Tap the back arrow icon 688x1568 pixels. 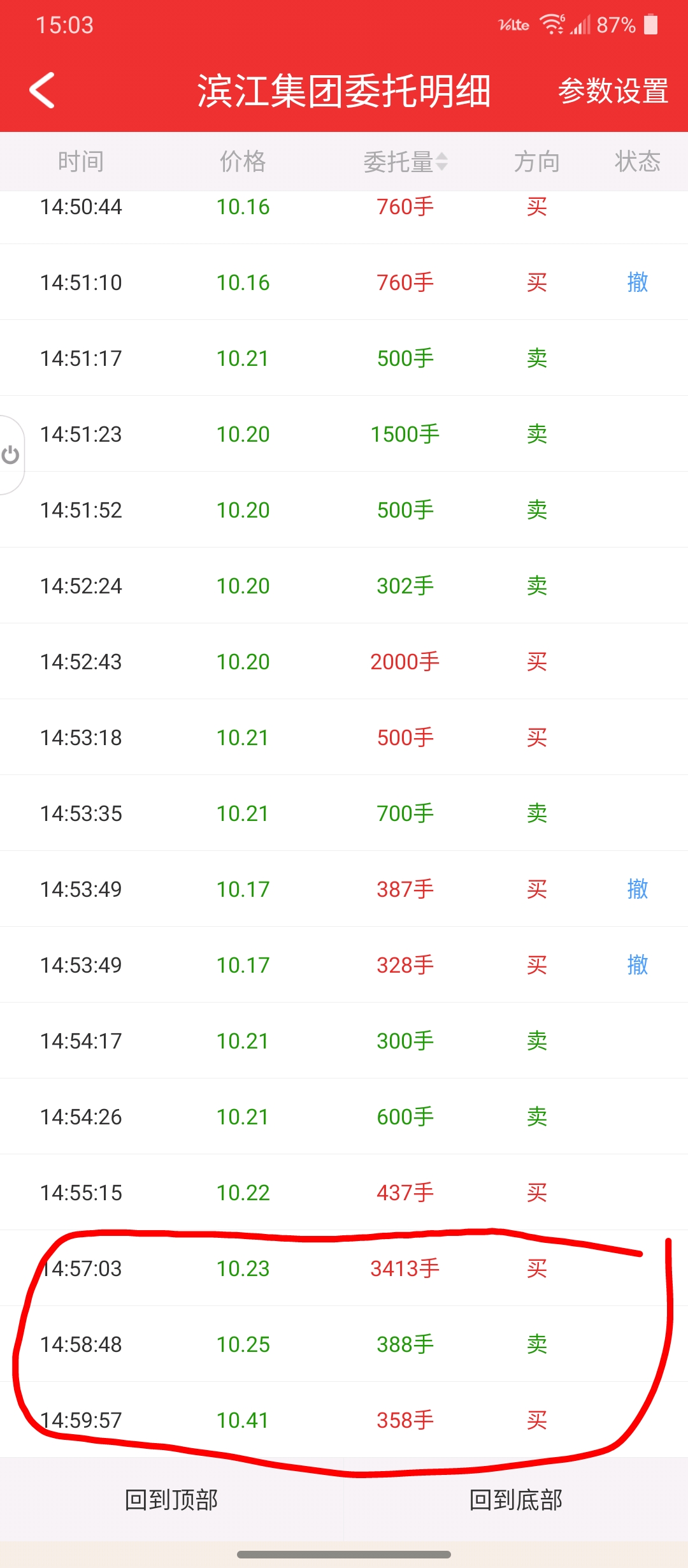point(42,90)
